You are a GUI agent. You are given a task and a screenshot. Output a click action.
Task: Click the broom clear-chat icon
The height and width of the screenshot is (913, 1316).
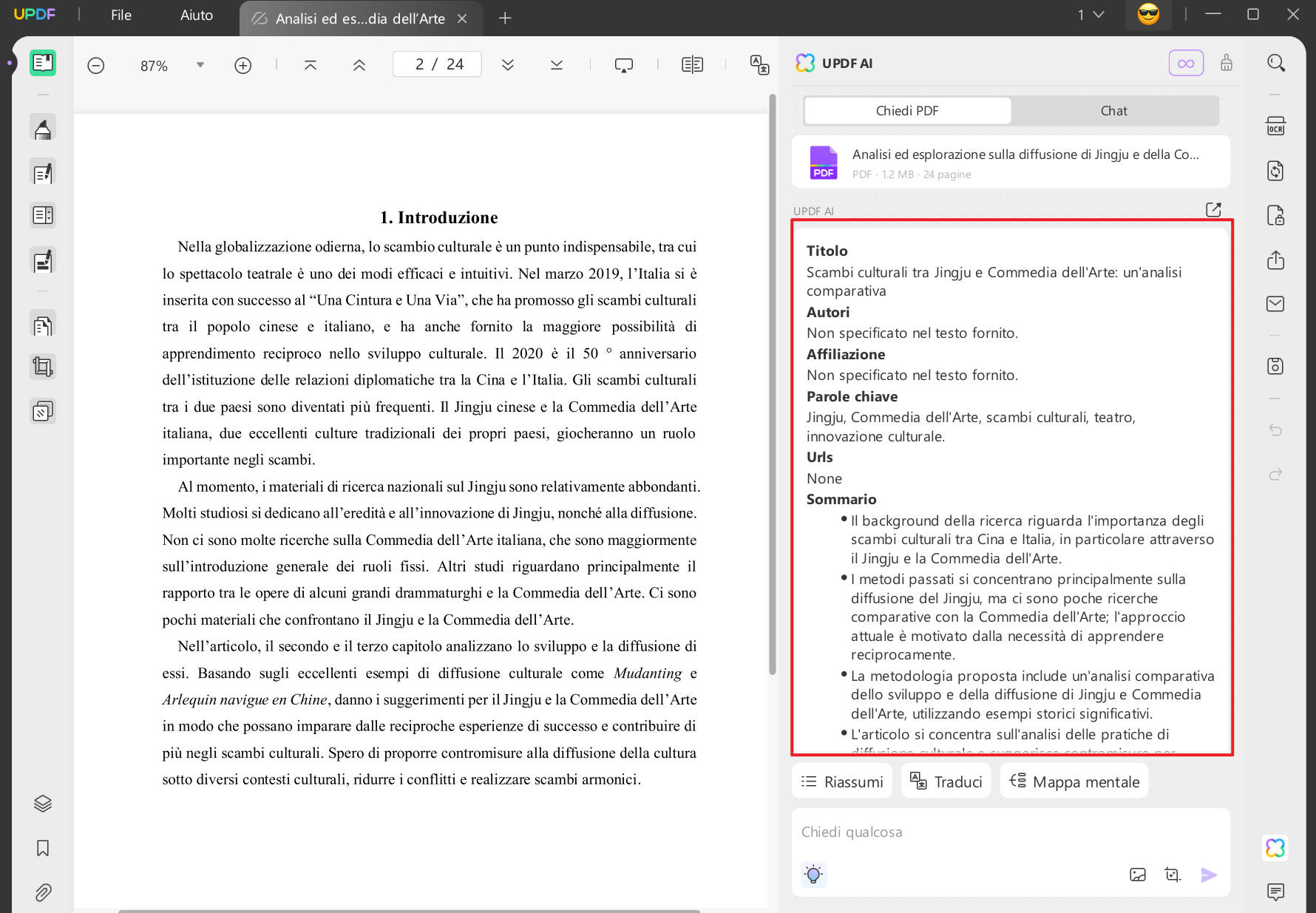(x=1227, y=63)
